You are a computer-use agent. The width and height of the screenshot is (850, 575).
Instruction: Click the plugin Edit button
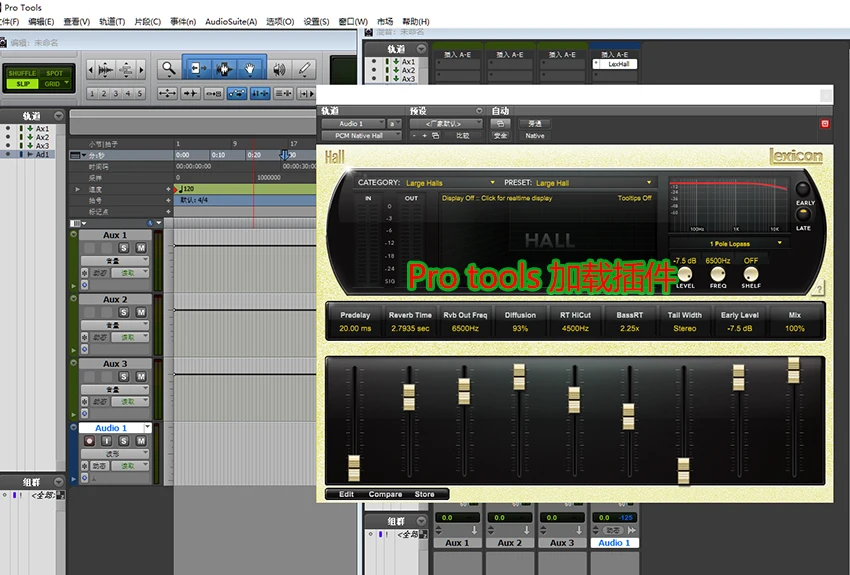click(x=346, y=494)
